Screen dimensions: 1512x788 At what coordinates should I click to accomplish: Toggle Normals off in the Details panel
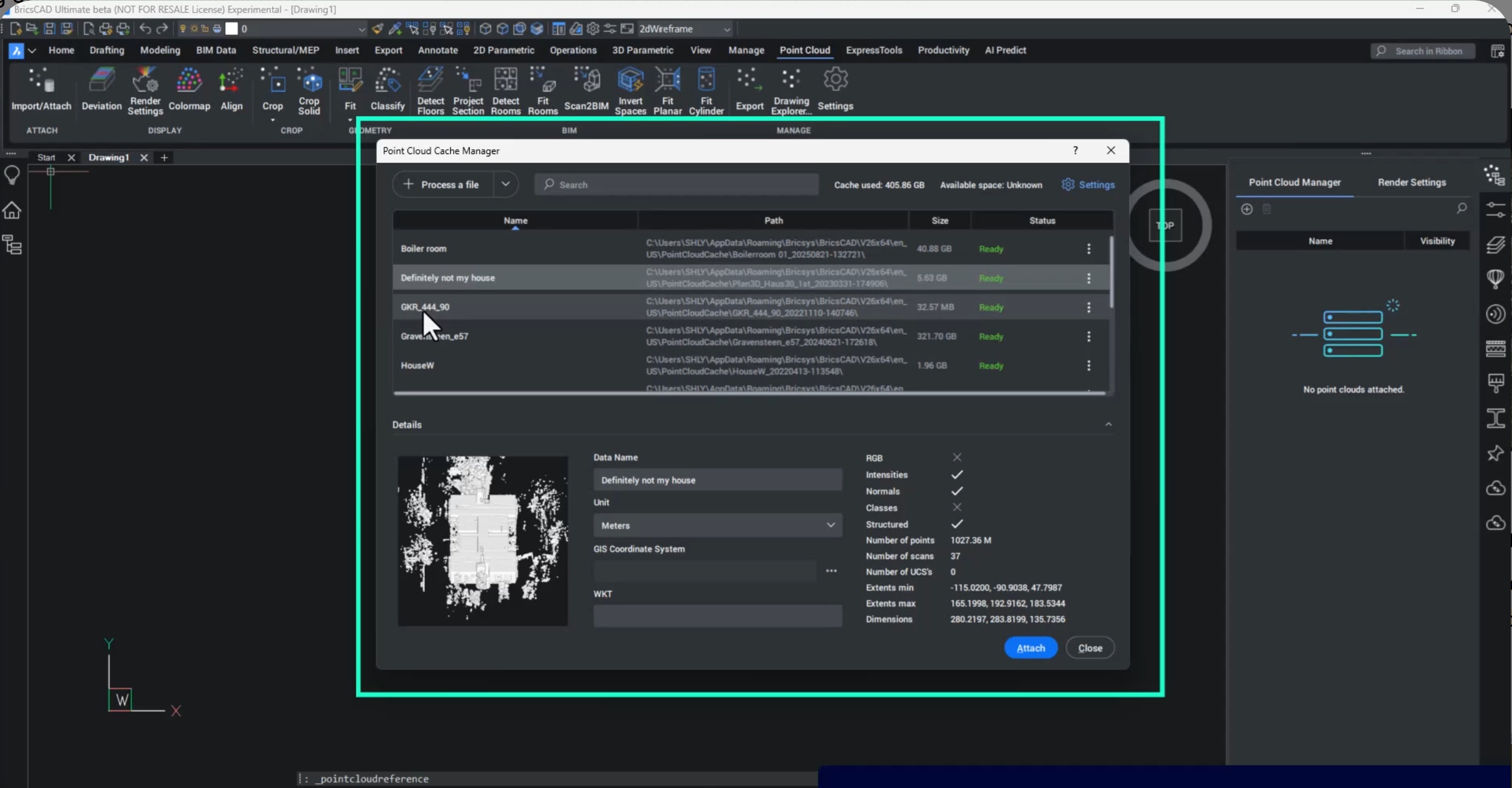(x=956, y=491)
